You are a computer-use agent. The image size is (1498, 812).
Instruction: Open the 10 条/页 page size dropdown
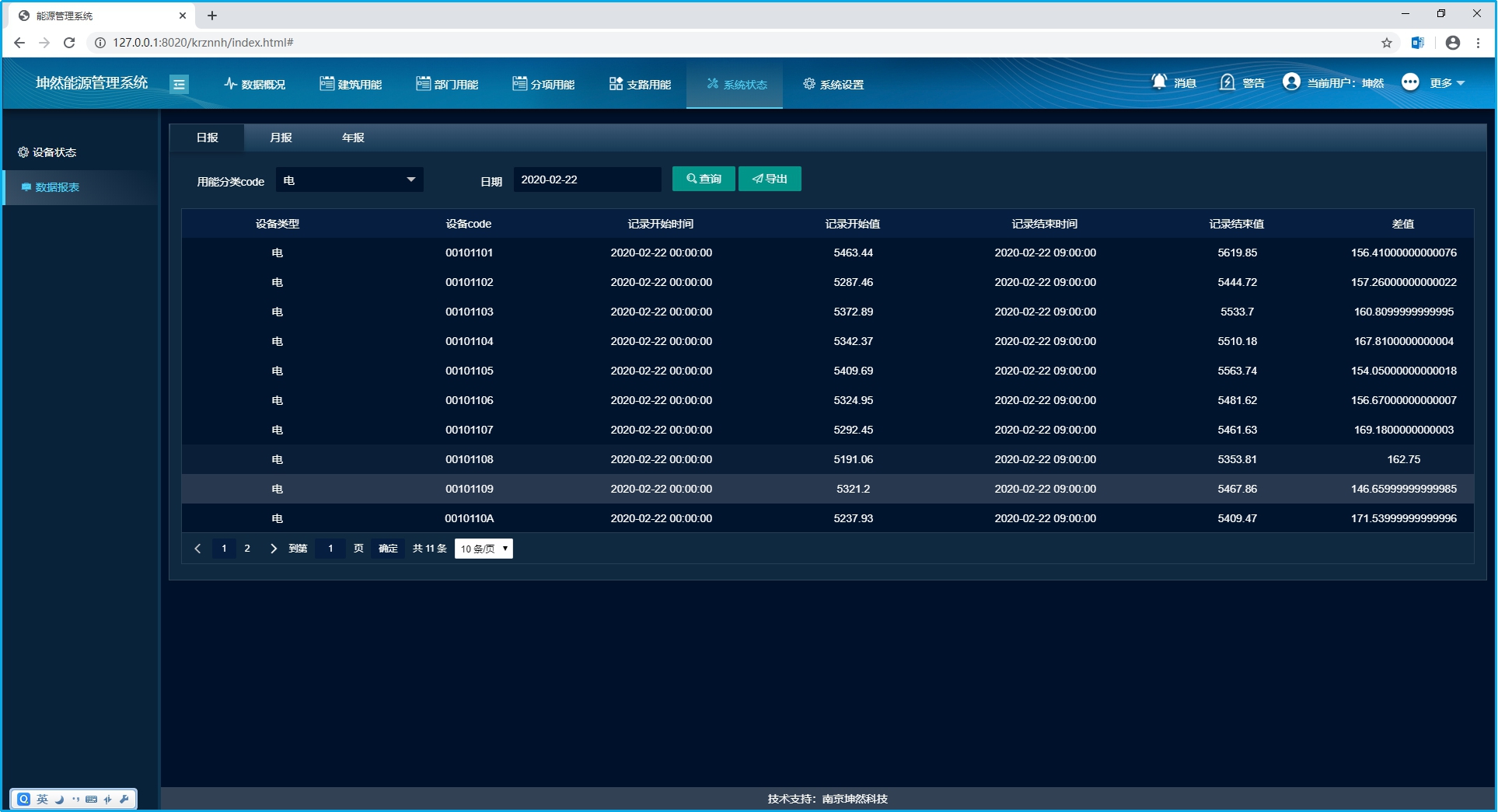(x=484, y=549)
